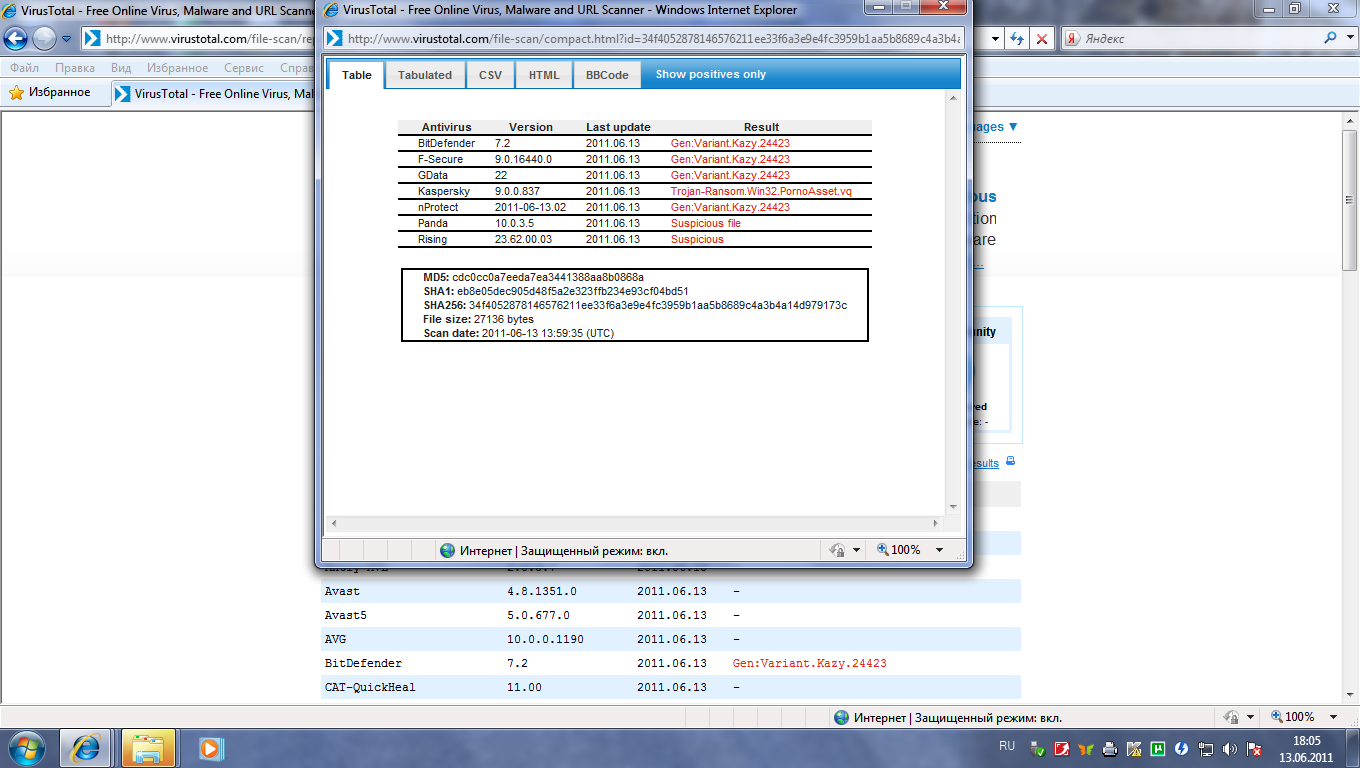Open Windows Media Player from the taskbar

pyautogui.click(x=209, y=748)
